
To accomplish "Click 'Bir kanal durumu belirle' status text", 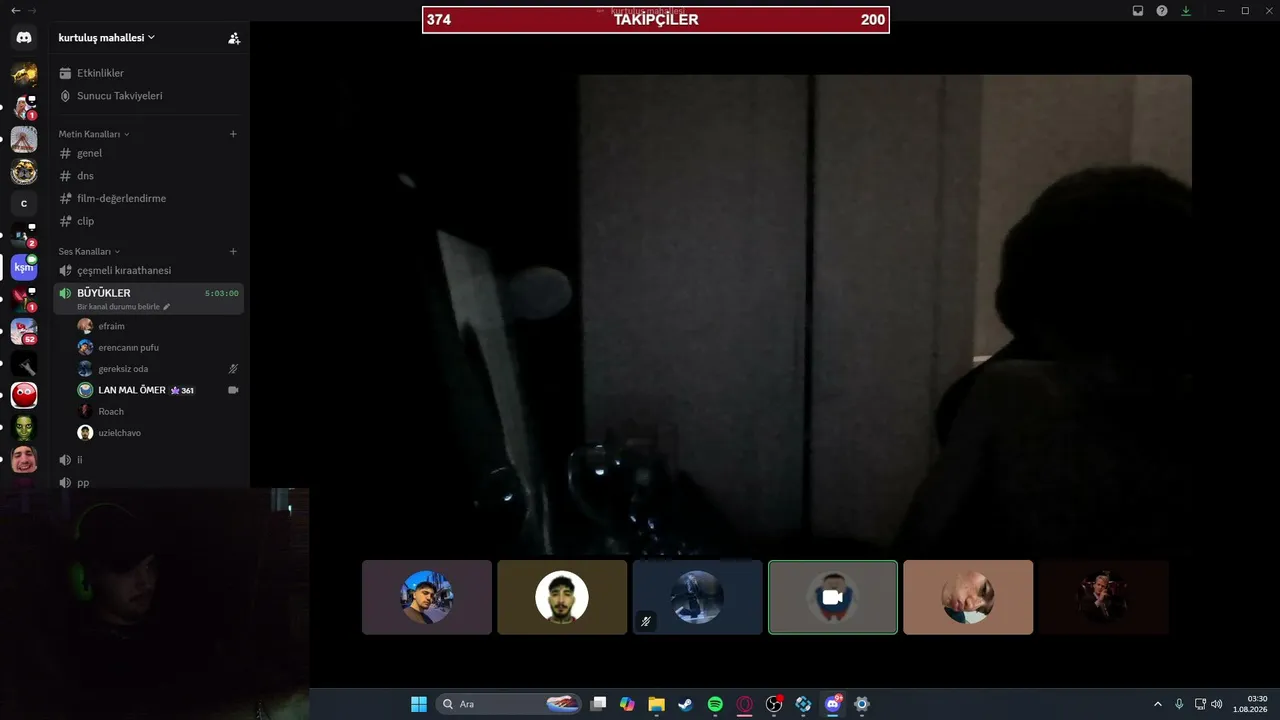I will tap(119, 307).
